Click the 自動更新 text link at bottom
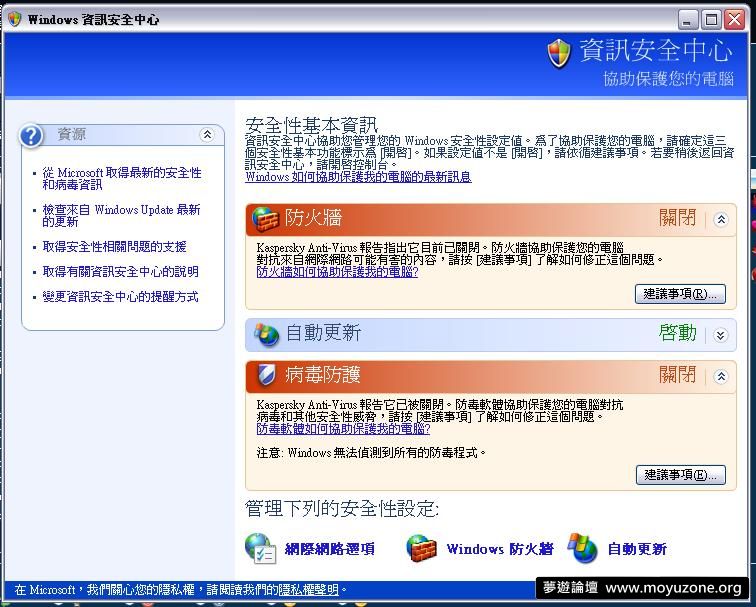 click(637, 549)
